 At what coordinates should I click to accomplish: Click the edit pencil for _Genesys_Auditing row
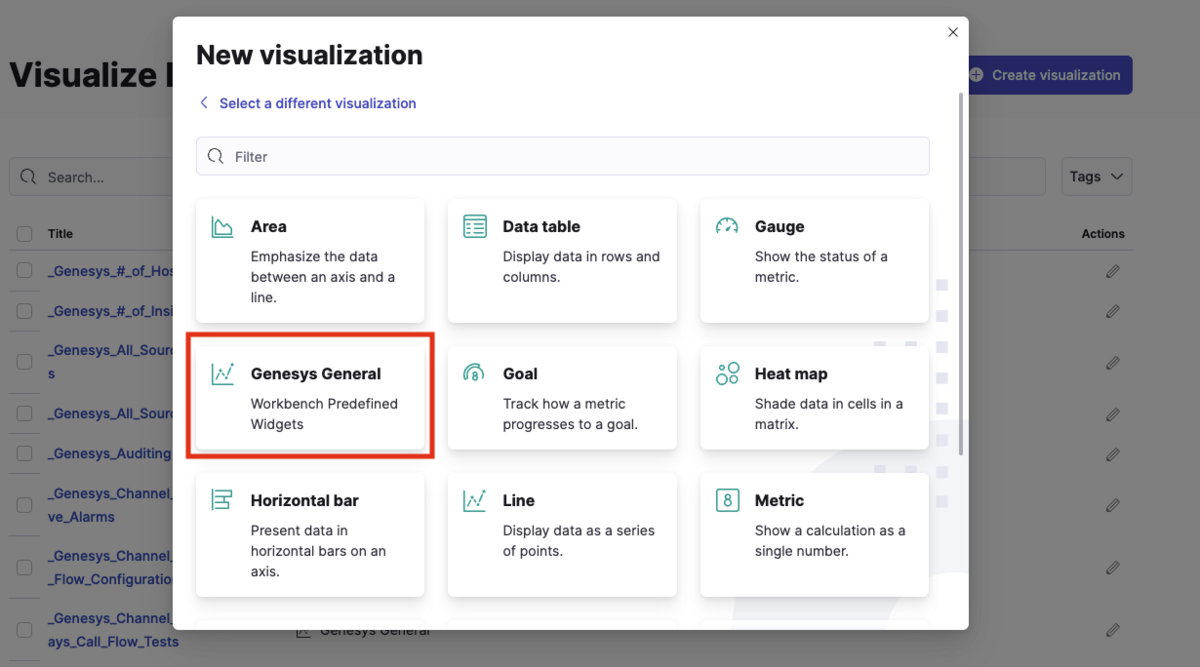(1112, 454)
